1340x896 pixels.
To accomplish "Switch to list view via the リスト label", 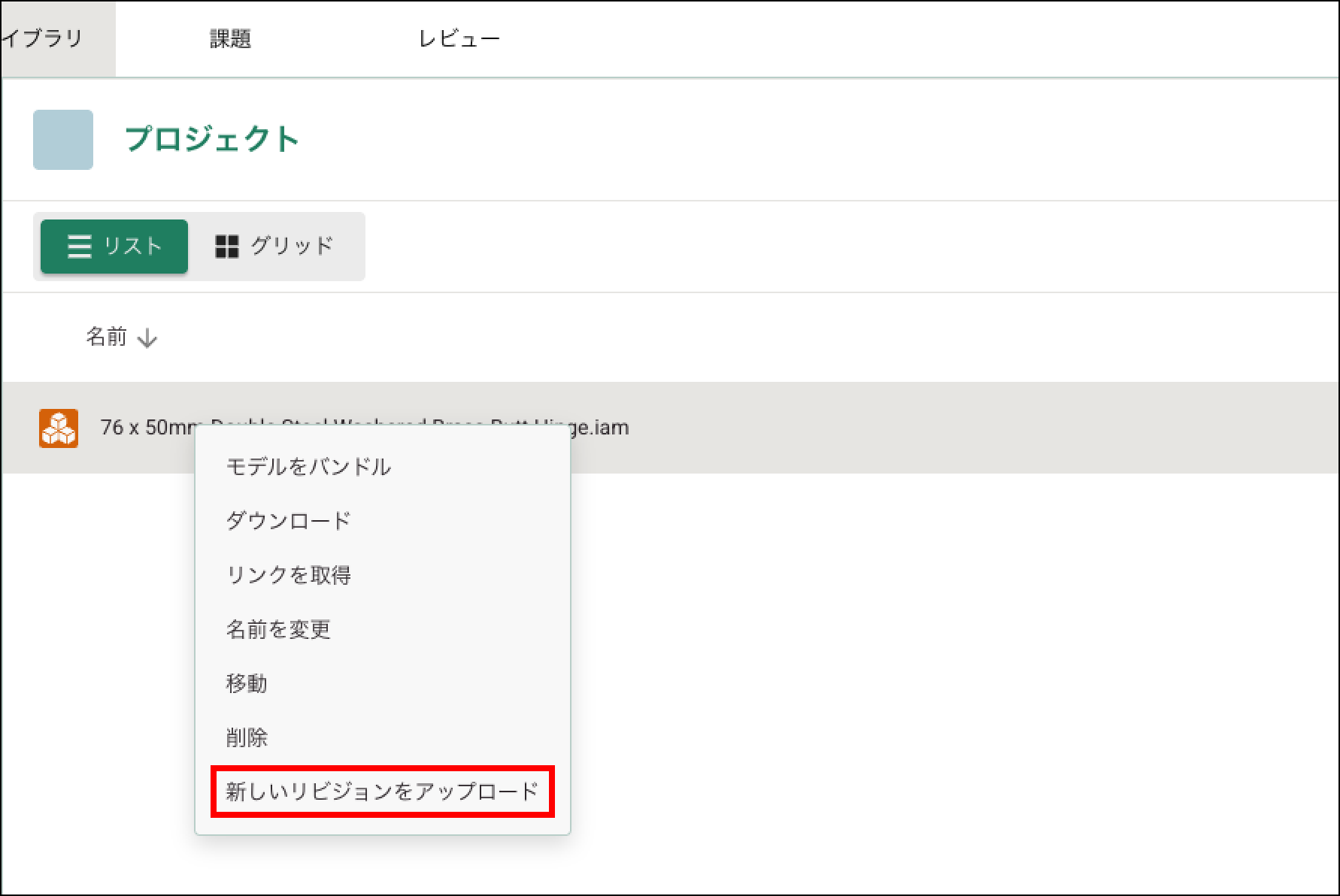I will (x=133, y=247).
